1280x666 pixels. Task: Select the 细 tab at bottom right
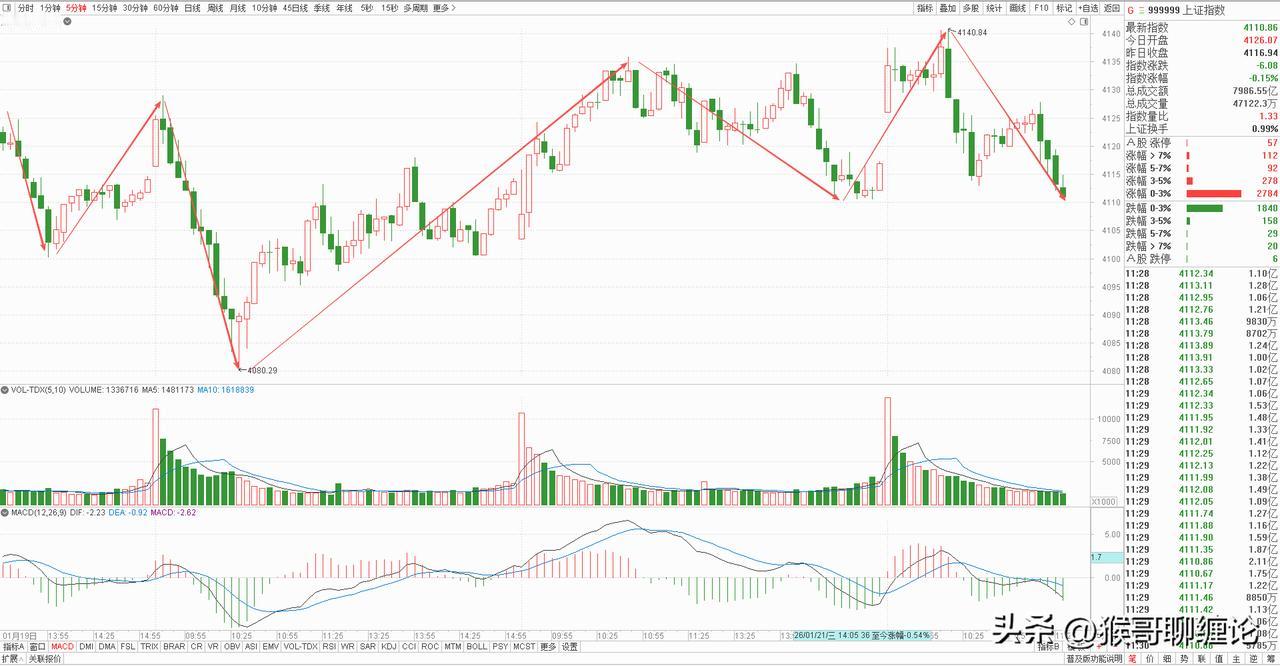pos(1167,659)
